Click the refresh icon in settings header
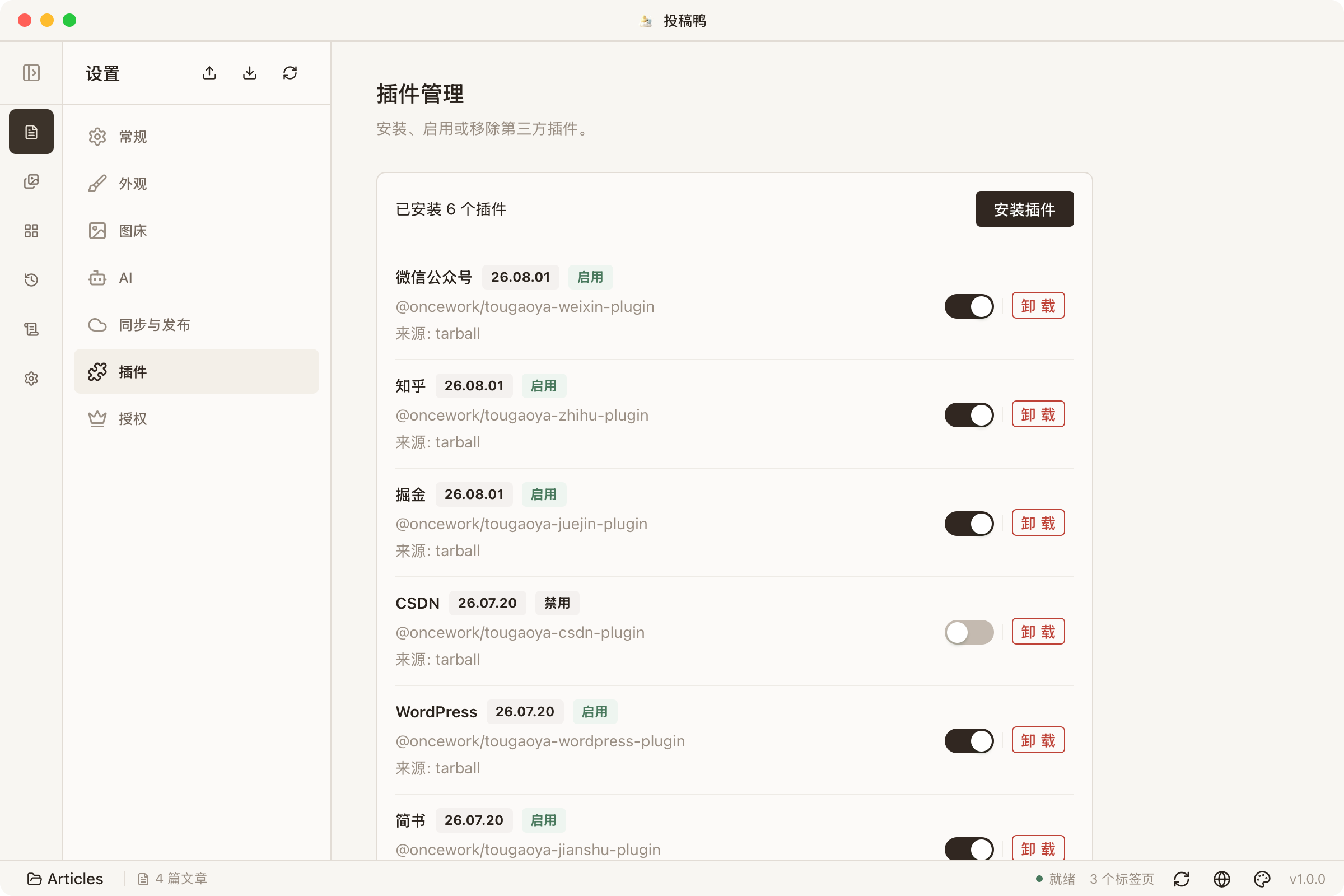This screenshot has width=1344, height=896. click(290, 73)
